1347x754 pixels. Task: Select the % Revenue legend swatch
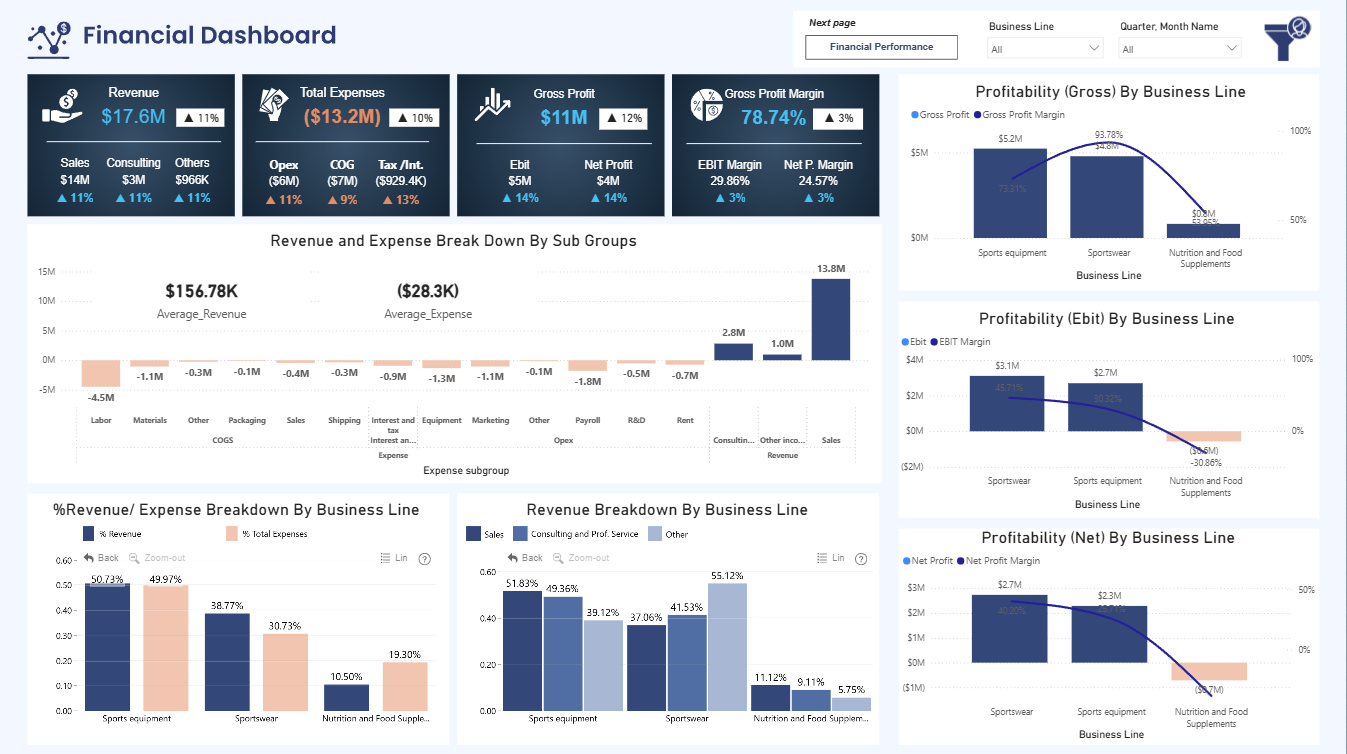[x=89, y=534]
